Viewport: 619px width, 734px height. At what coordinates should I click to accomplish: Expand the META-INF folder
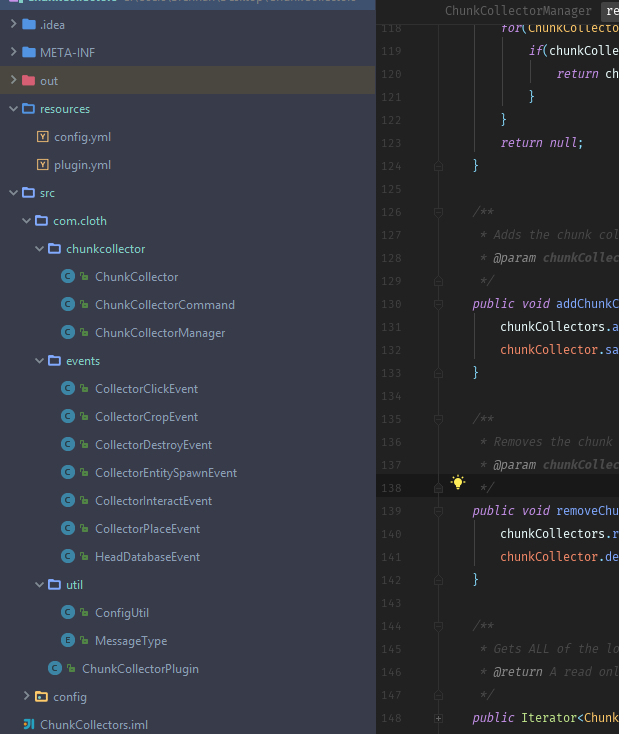point(13,52)
